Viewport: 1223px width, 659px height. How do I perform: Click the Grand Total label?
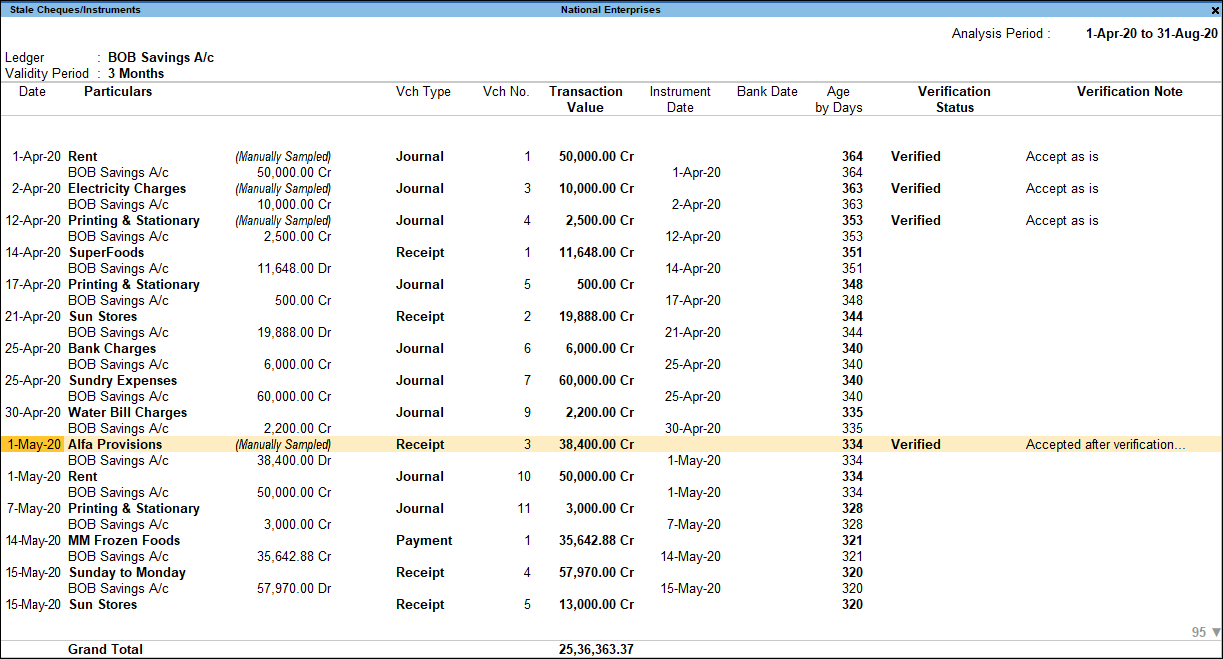pyautogui.click(x=105, y=650)
